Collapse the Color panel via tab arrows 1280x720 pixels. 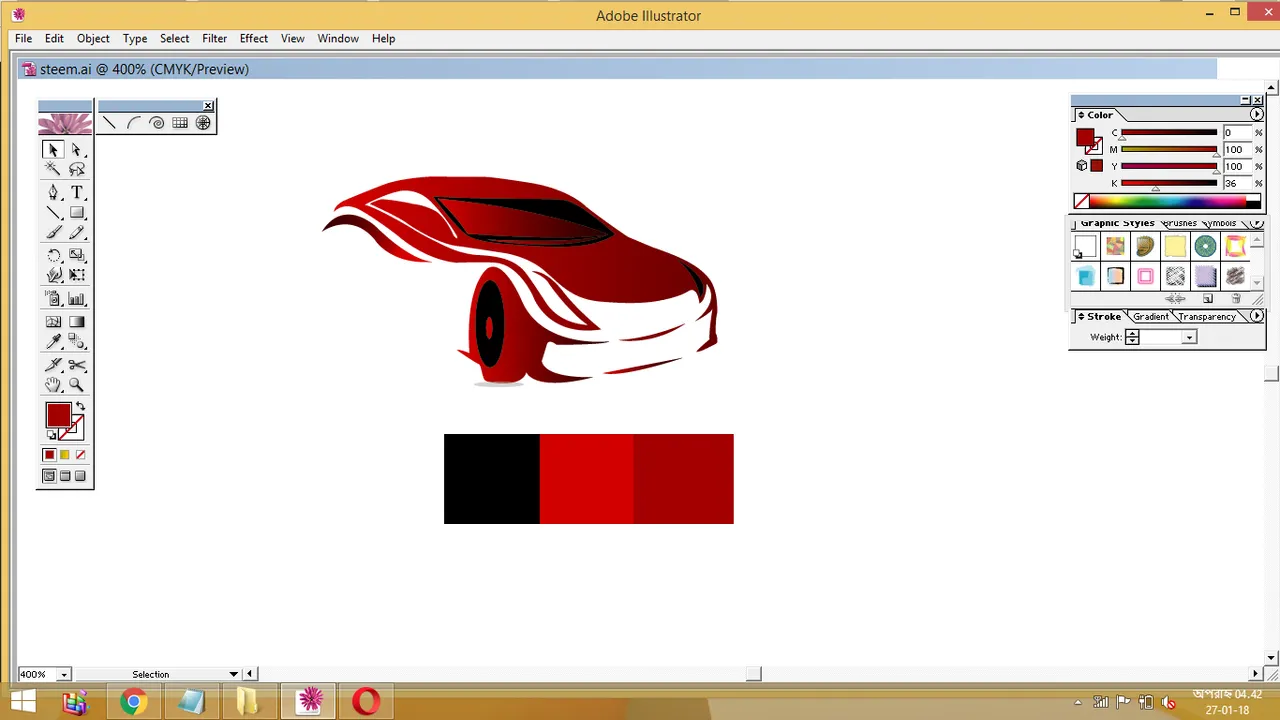(1081, 115)
